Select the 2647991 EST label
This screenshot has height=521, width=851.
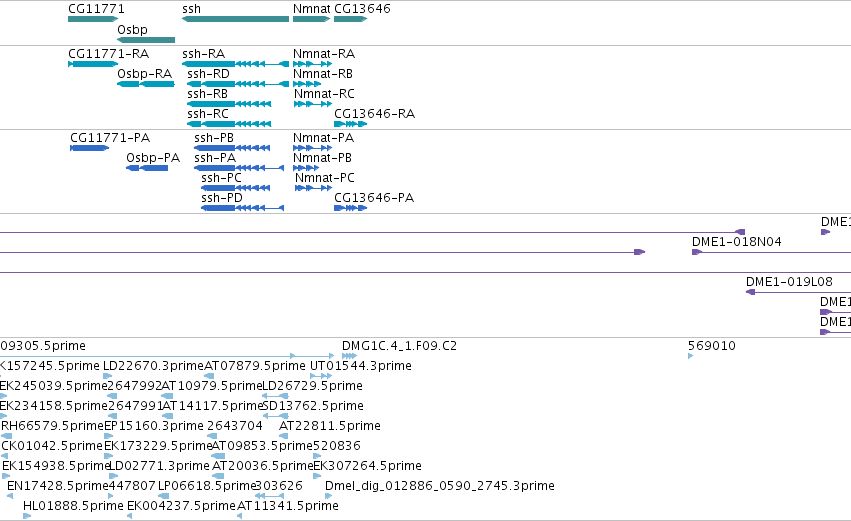pyautogui.click(x=135, y=406)
